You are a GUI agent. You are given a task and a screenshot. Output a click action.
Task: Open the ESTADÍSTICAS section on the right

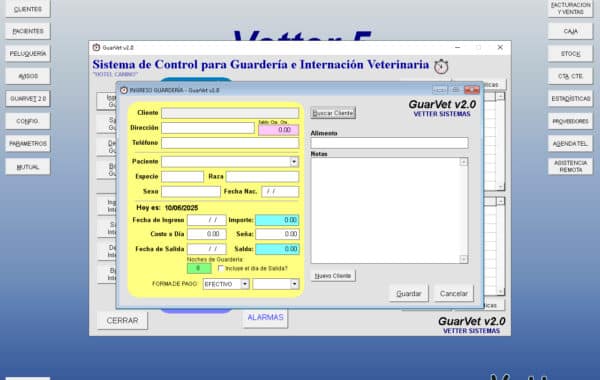(x=571, y=99)
